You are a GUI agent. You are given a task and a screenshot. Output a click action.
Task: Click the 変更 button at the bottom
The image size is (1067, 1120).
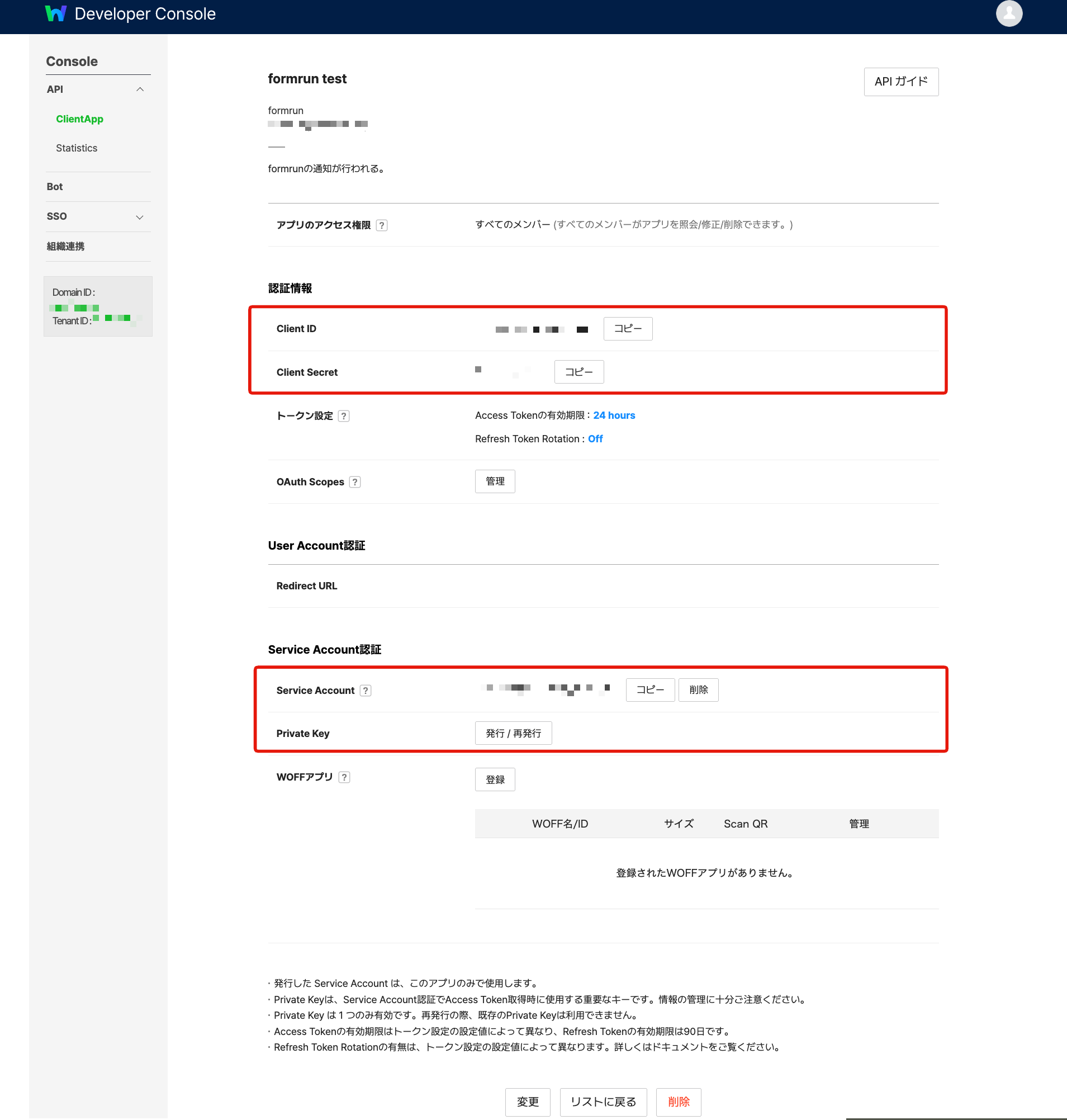click(x=527, y=1102)
